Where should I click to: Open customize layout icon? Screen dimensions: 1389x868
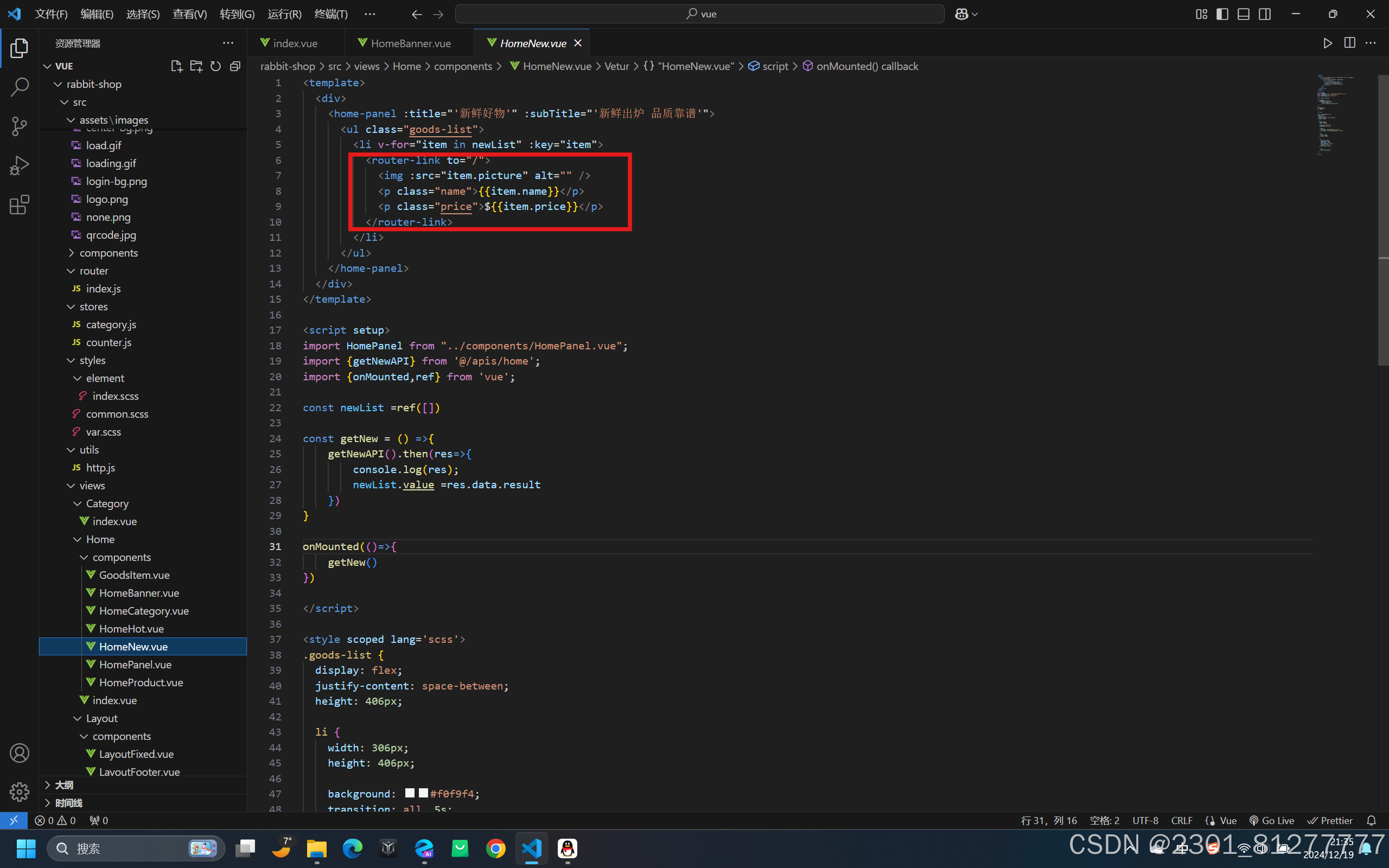click(x=1201, y=14)
